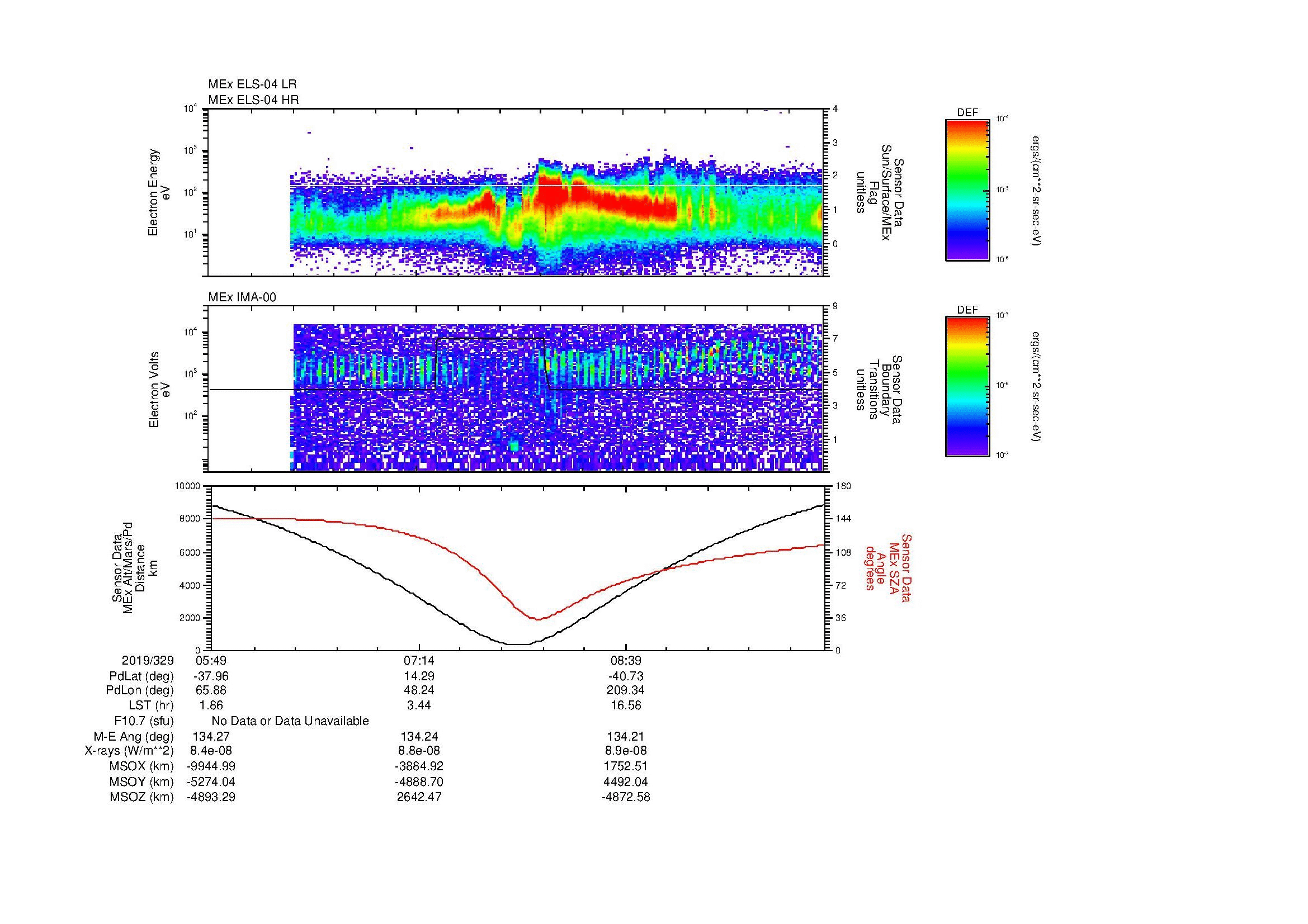Click the 'MEx IMA-00' panel title
The image size is (1308, 924).
(242, 297)
